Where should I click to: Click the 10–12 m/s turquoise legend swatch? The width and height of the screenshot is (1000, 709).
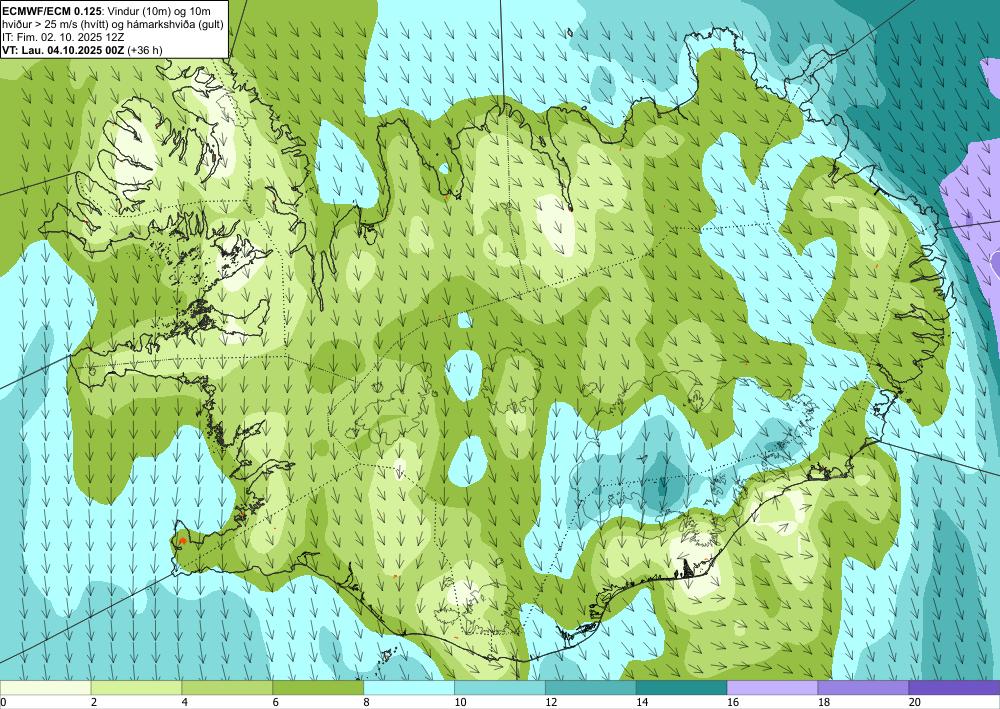tap(499, 688)
